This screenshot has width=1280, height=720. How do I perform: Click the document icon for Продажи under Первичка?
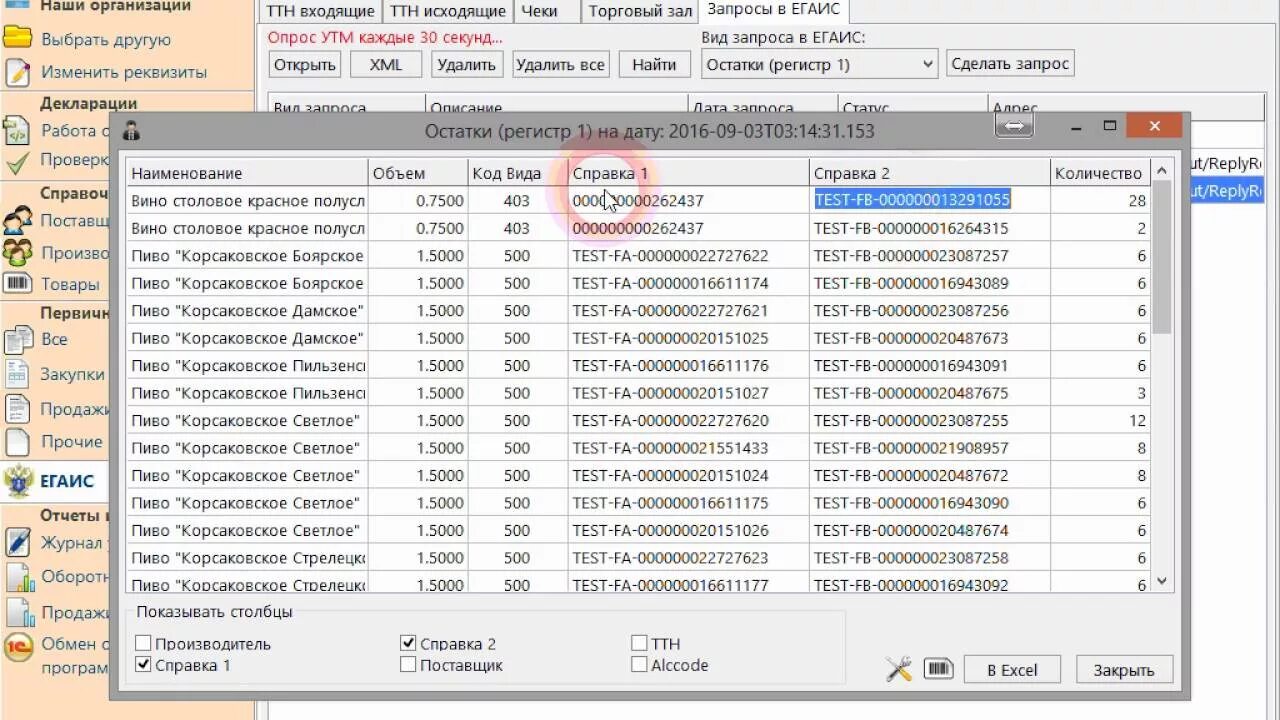point(18,408)
